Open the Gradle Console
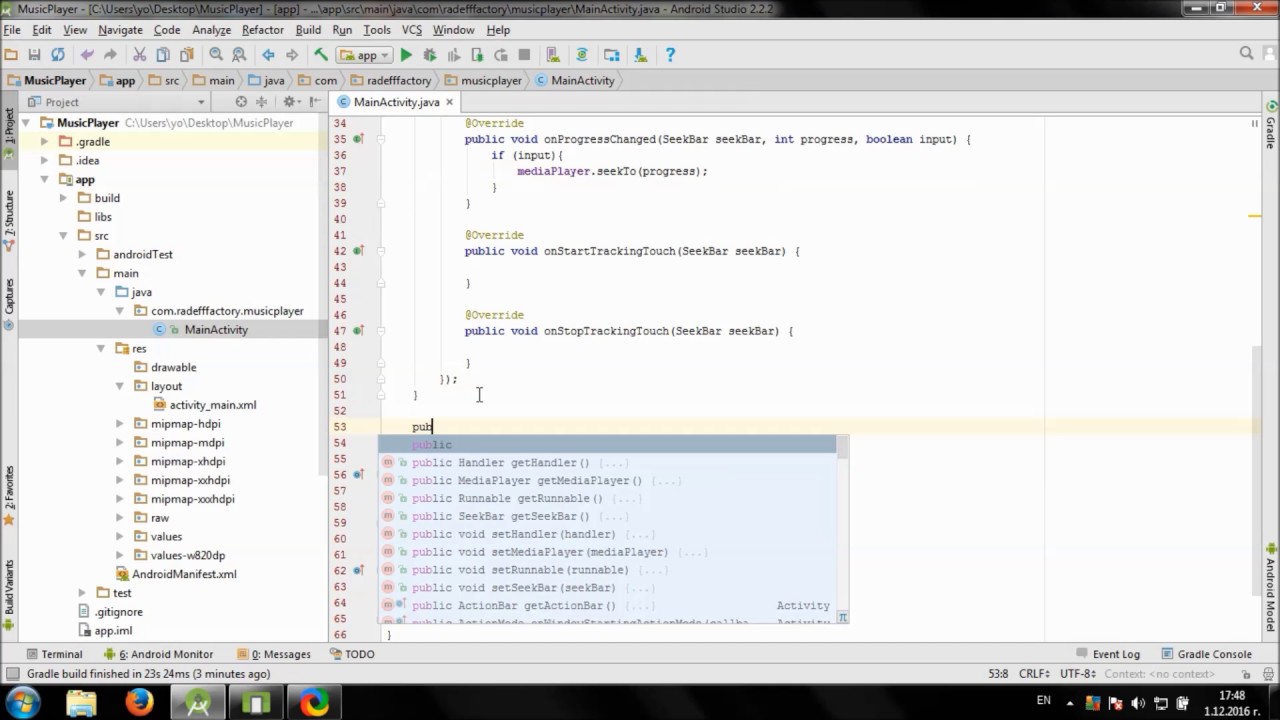 click(1206, 654)
